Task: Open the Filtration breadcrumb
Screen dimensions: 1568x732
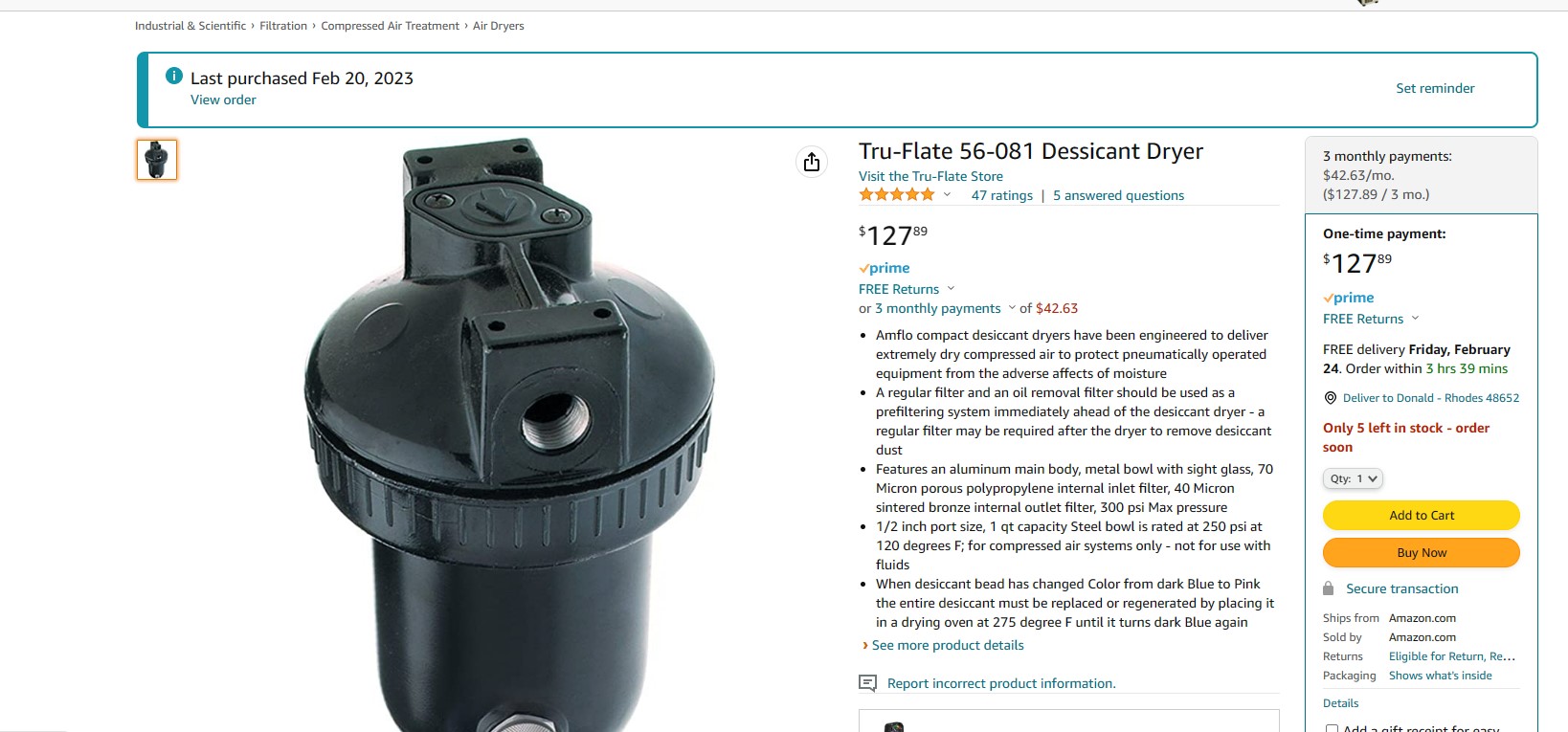Action: (283, 26)
